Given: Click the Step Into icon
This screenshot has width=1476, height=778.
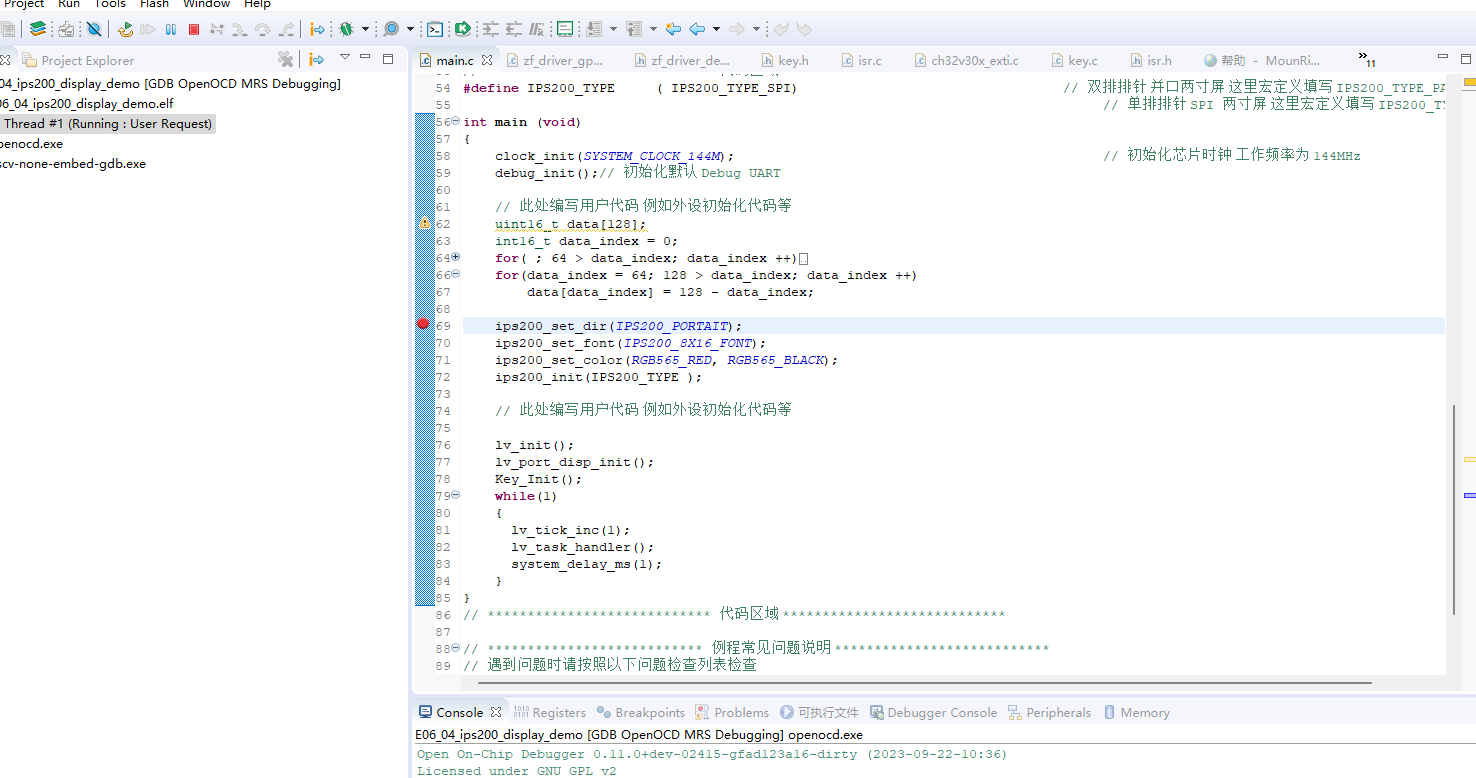Looking at the screenshot, I should (x=240, y=29).
